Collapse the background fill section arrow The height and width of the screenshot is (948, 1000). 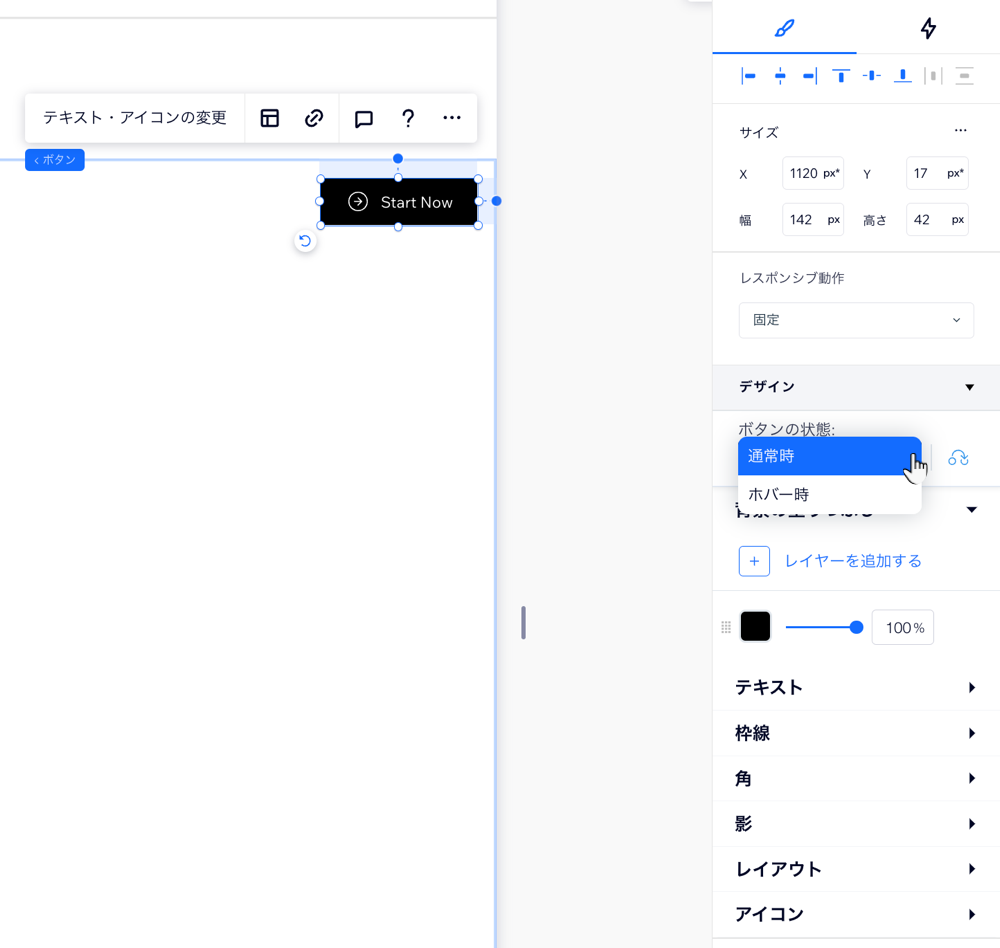[971, 509]
